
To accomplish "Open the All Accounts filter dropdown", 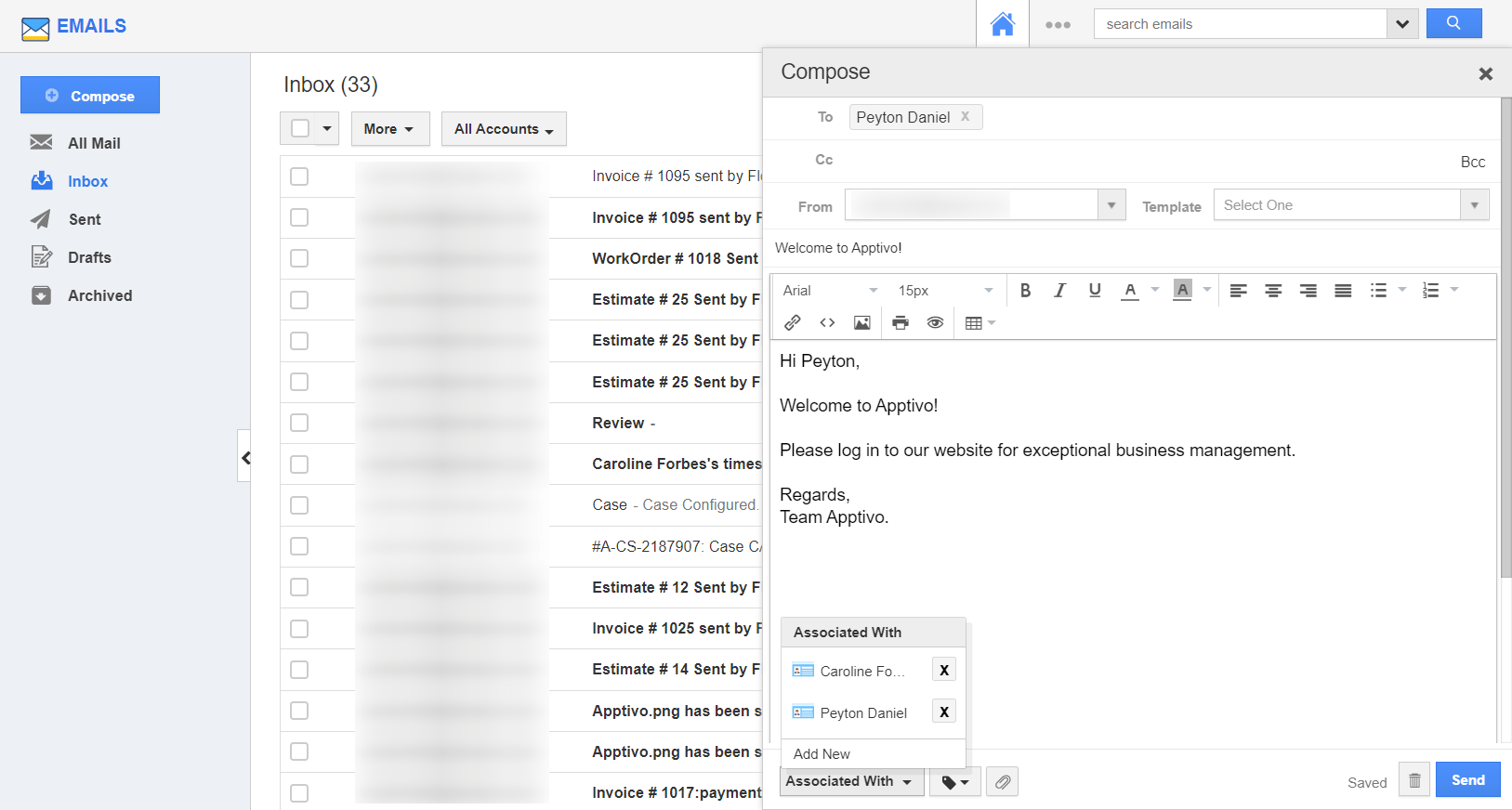I will point(504,128).
